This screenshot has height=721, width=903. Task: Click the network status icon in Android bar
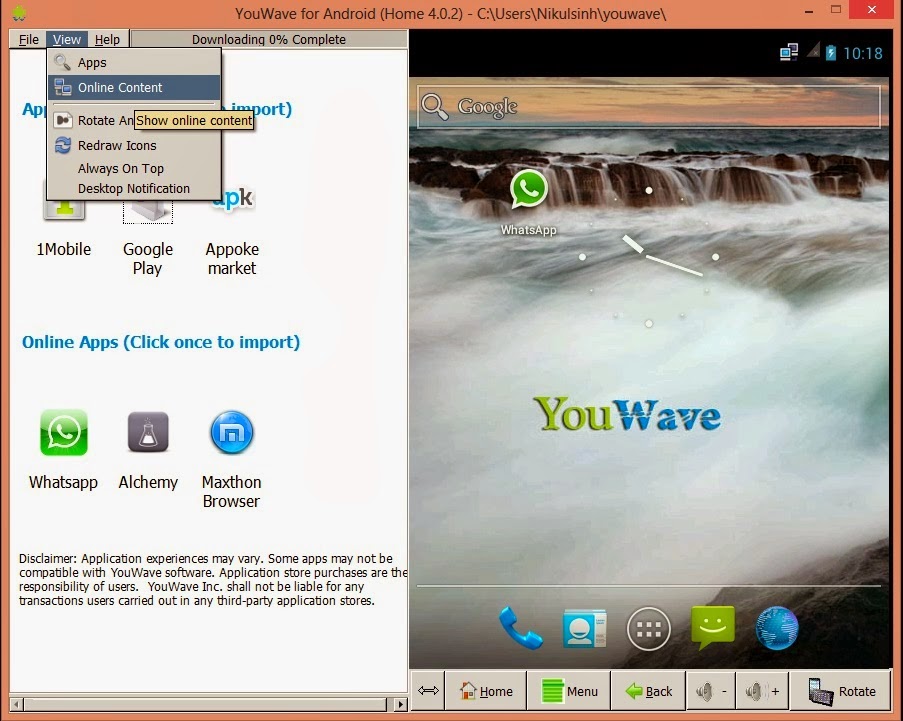point(789,52)
